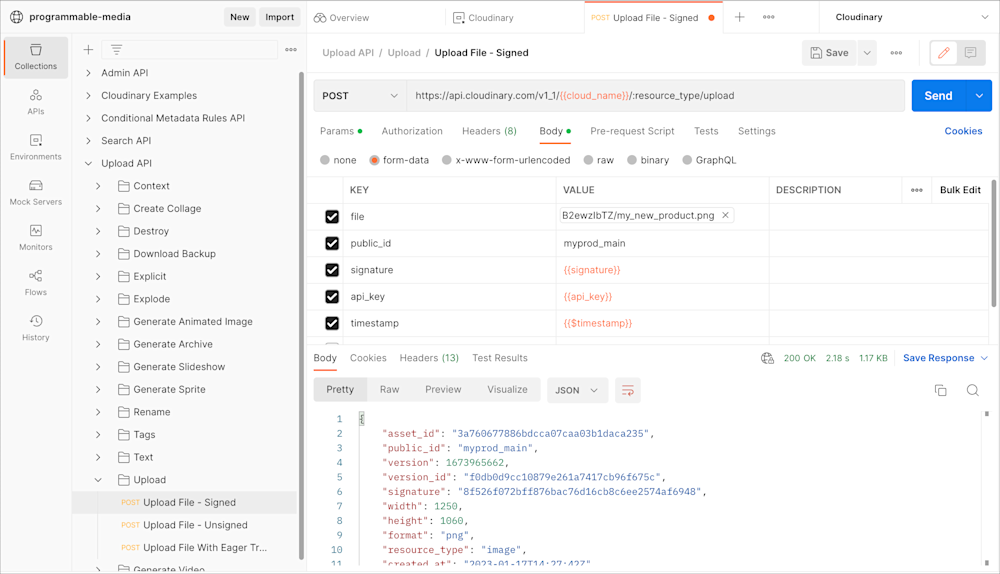
Task: Click the pencil edit mode icon
Action: click(944, 53)
